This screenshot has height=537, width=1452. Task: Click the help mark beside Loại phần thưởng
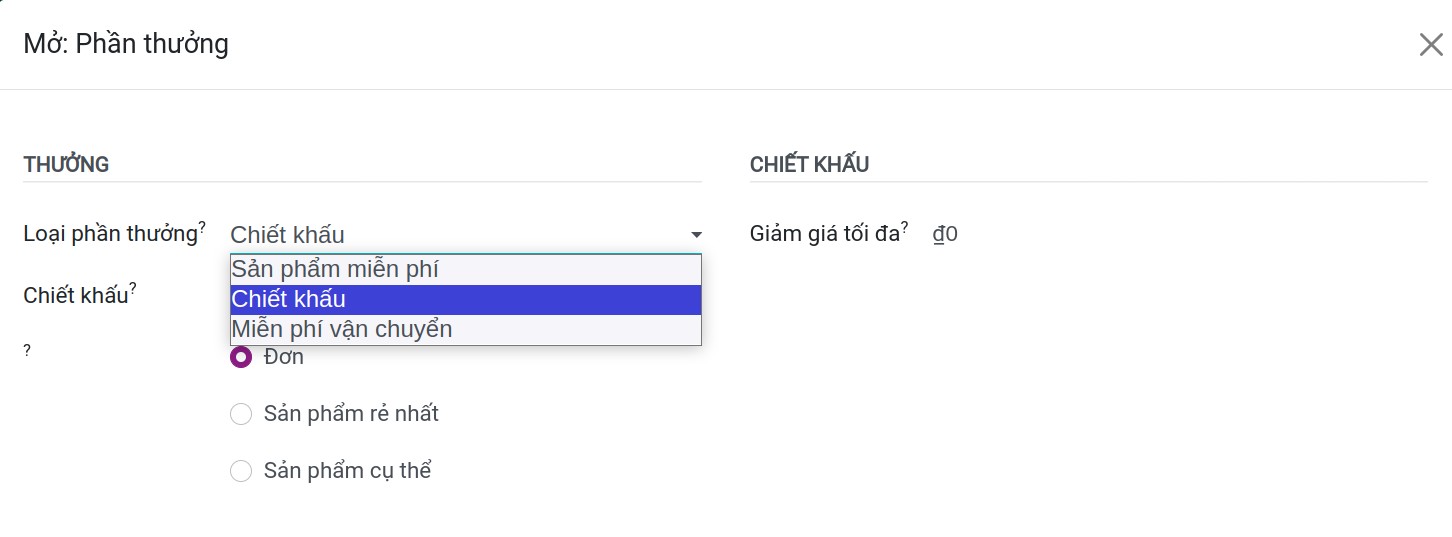202,227
